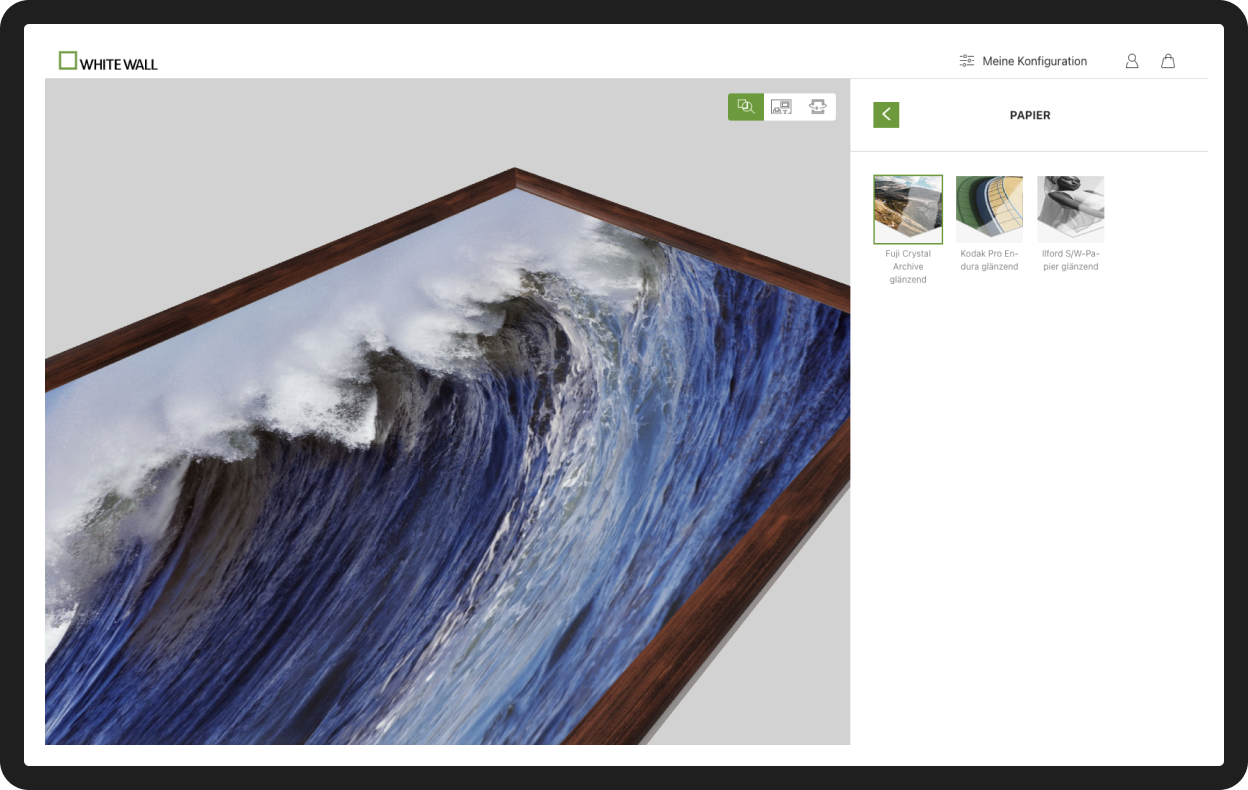Choose the Kodak Pro Endura paper thumbnail
This screenshot has height=790, width=1248.
[x=989, y=210]
